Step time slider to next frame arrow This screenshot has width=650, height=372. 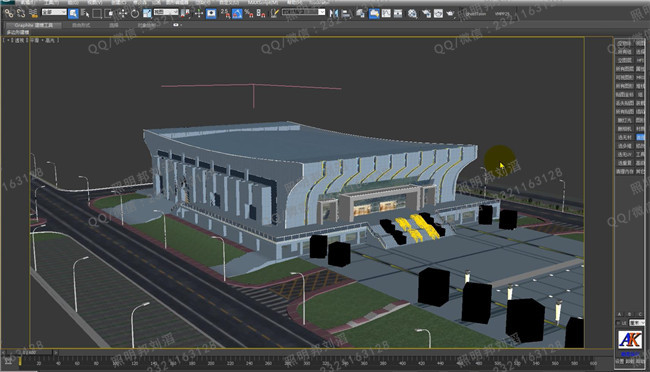pos(56,353)
